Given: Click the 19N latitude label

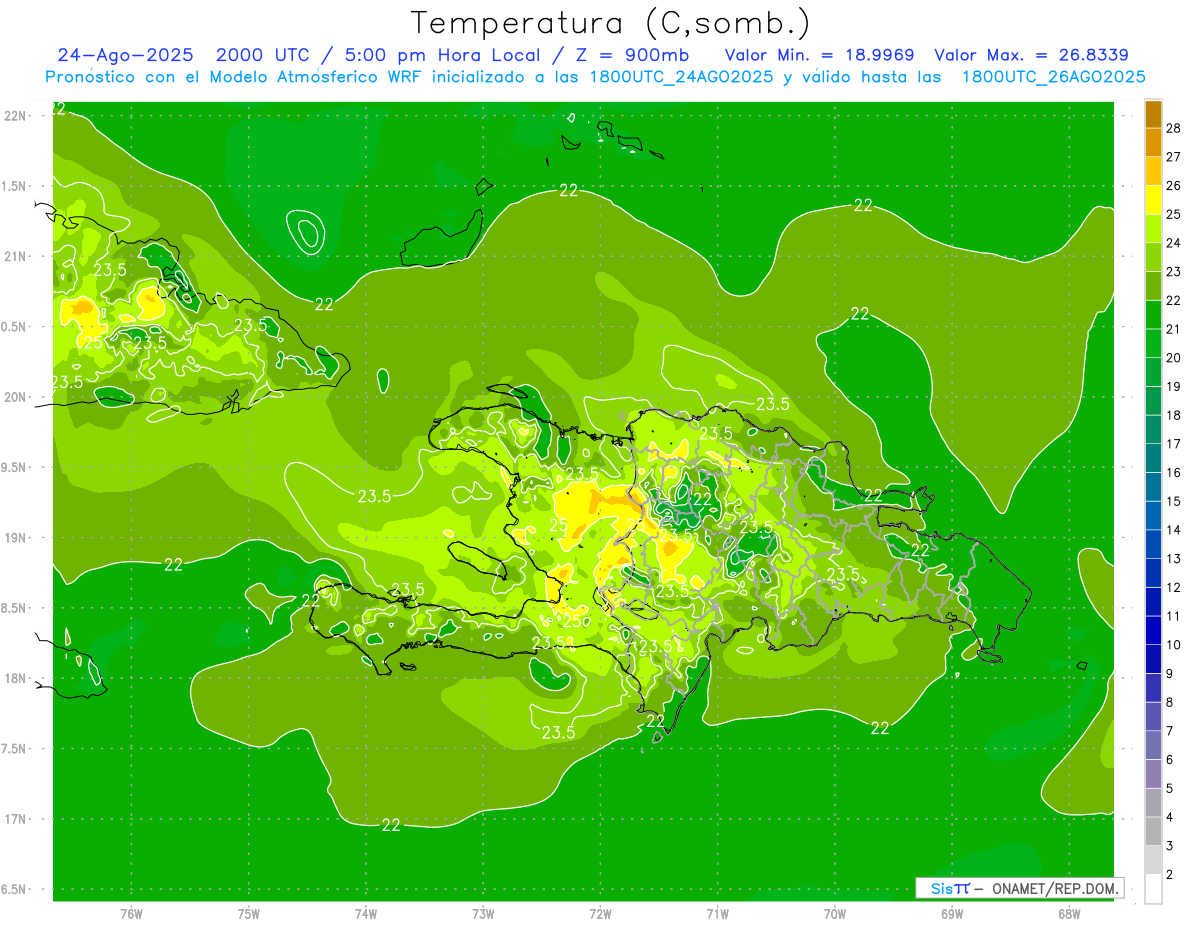Looking at the screenshot, I should (17, 538).
